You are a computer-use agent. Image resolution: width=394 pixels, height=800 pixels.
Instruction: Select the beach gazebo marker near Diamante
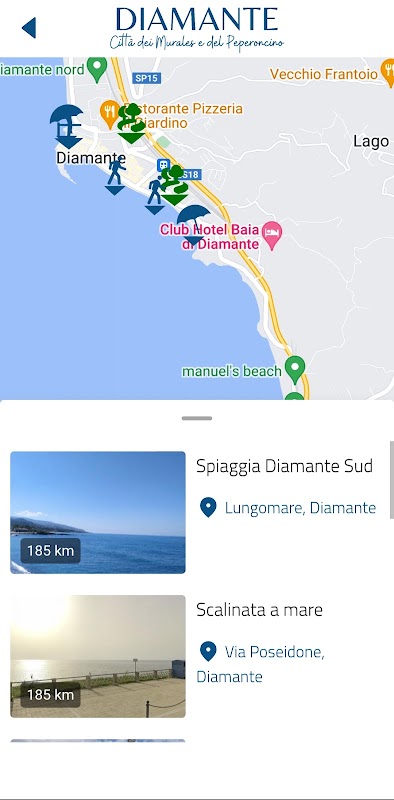(67, 127)
